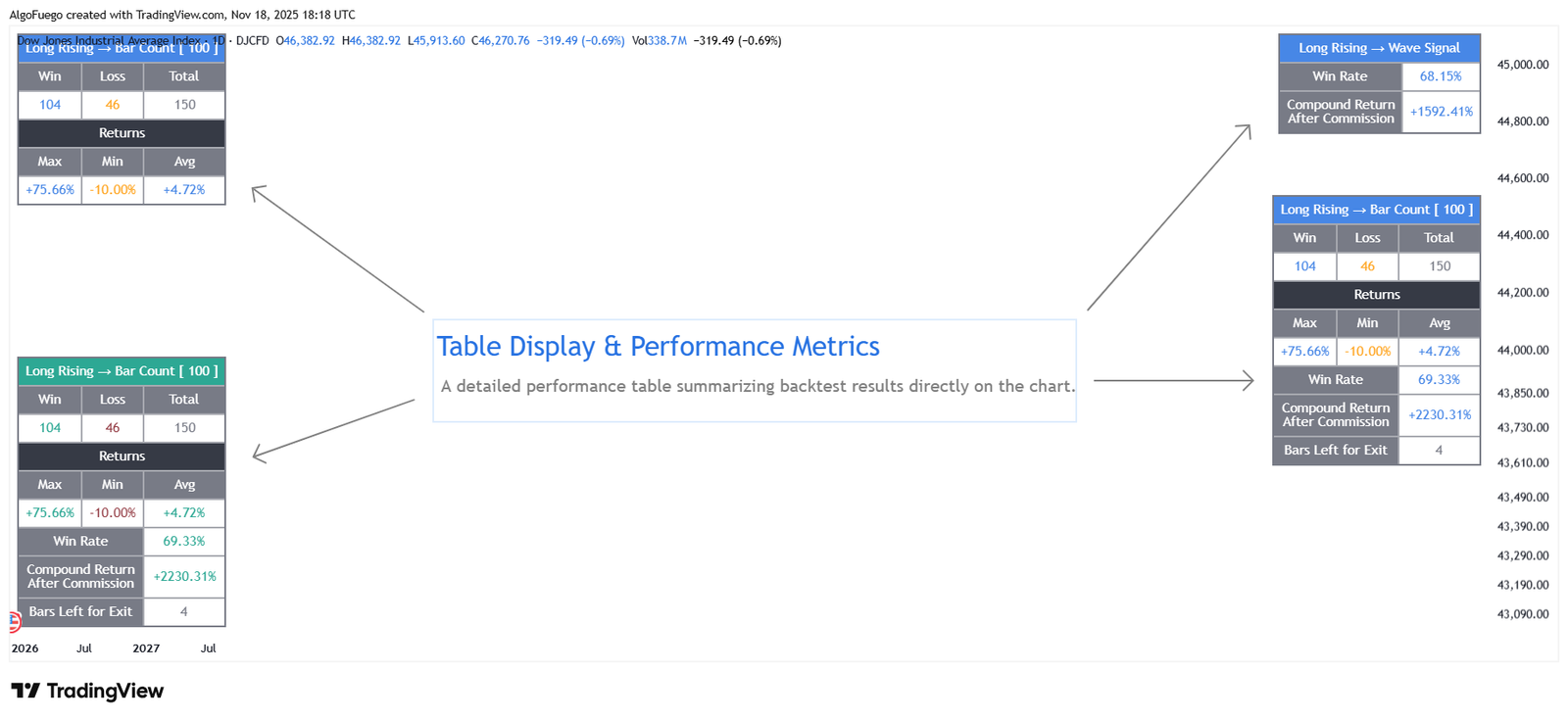Viewport: 1568px width, 720px height.
Task: Select the 68.15% Win Rate value
Action: (x=1441, y=76)
